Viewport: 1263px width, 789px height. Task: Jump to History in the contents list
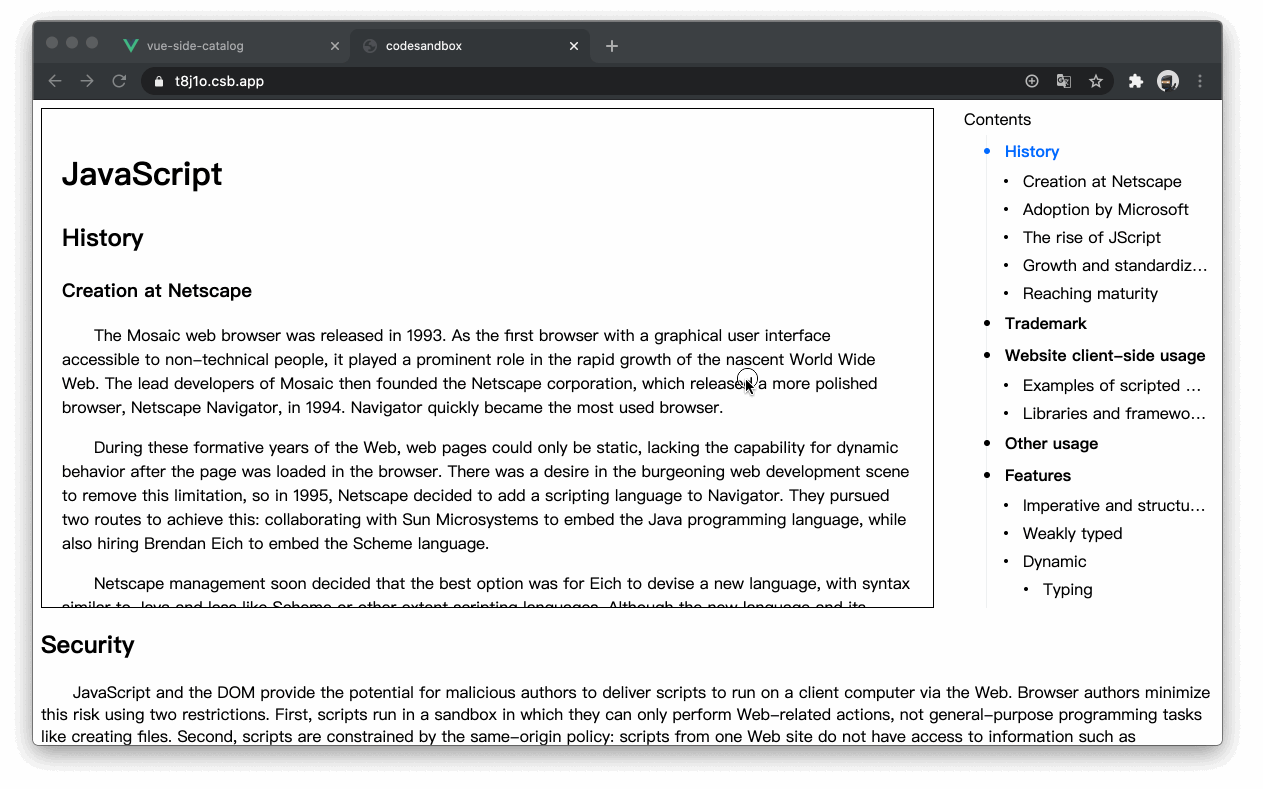point(1031,151)
